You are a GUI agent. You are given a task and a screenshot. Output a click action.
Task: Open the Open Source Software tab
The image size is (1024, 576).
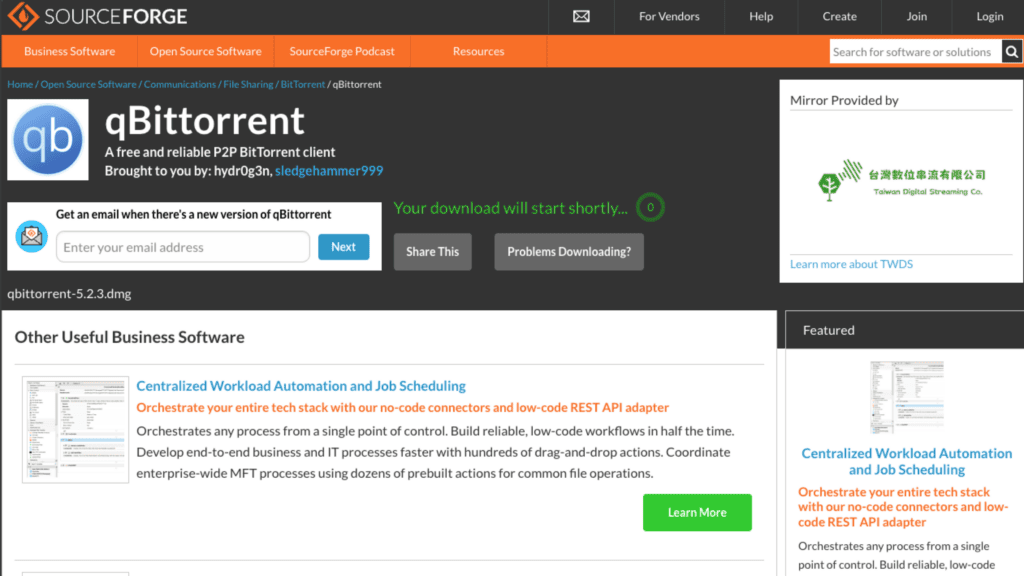[205, 51]
